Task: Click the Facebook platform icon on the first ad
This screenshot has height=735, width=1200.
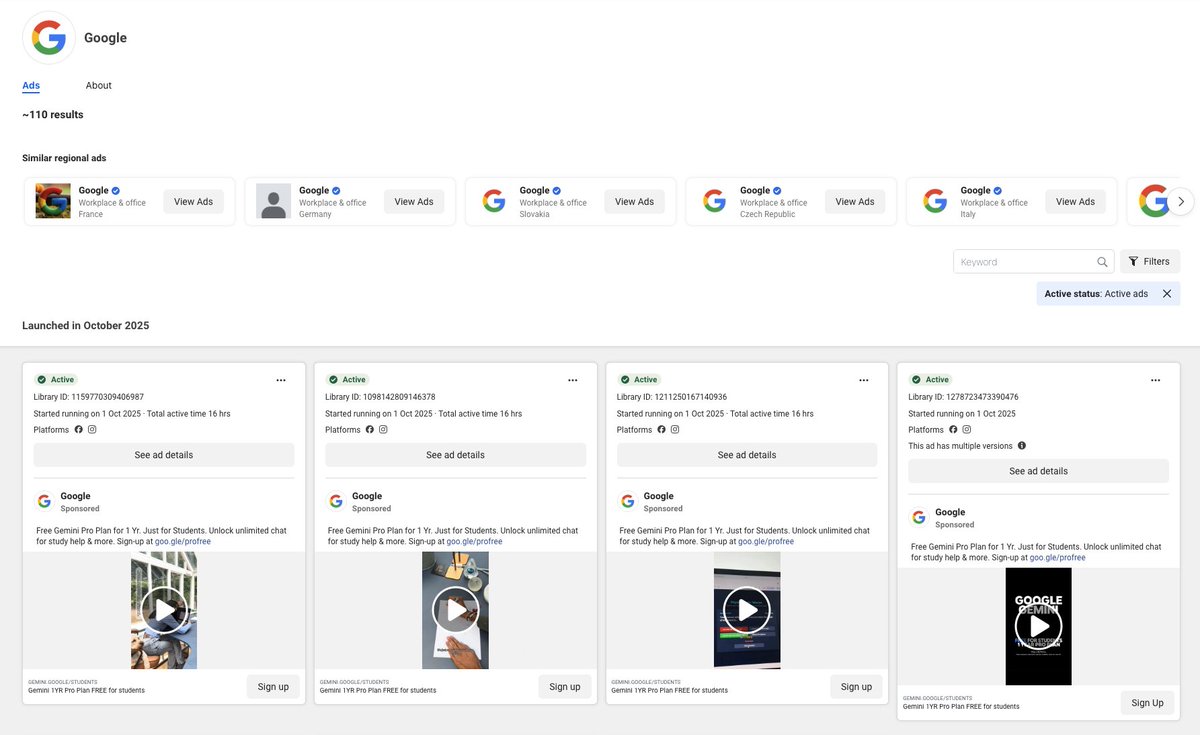Action: point(79,429)
